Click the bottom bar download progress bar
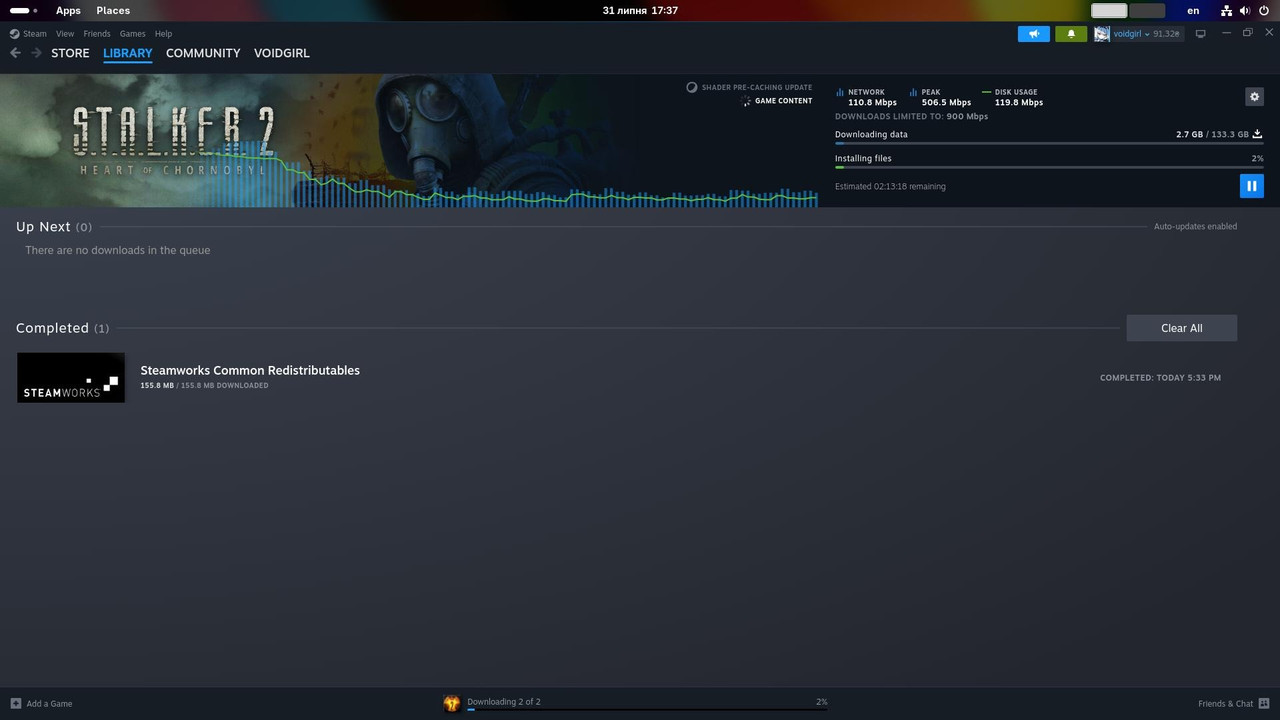The image size is (1280, 720). 647,709
